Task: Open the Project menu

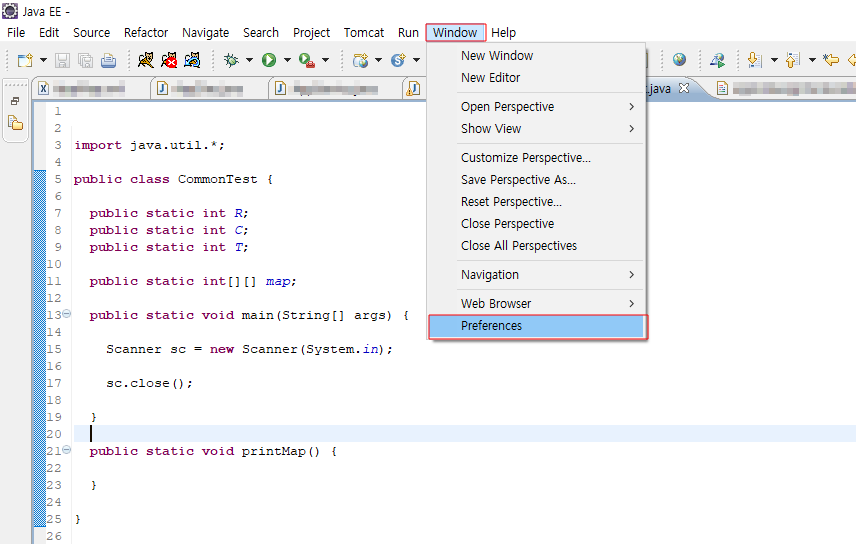Action: pyautogui.click(x=311, y=33)
